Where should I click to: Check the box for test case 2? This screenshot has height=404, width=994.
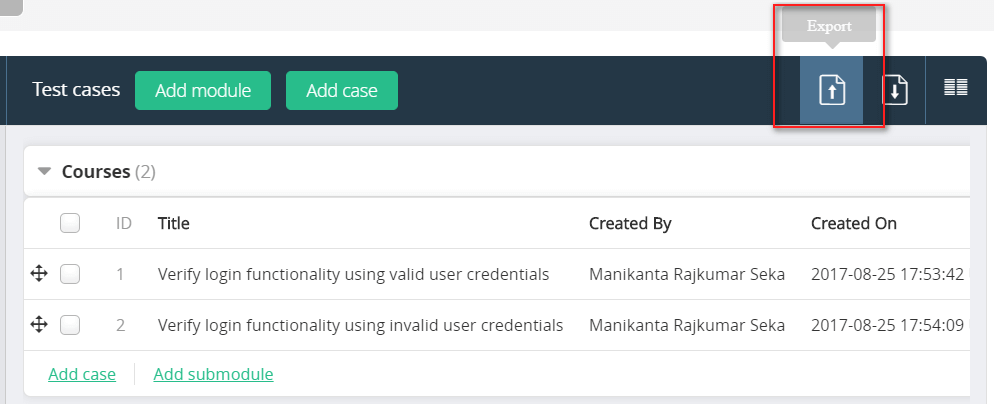point(70,325)
